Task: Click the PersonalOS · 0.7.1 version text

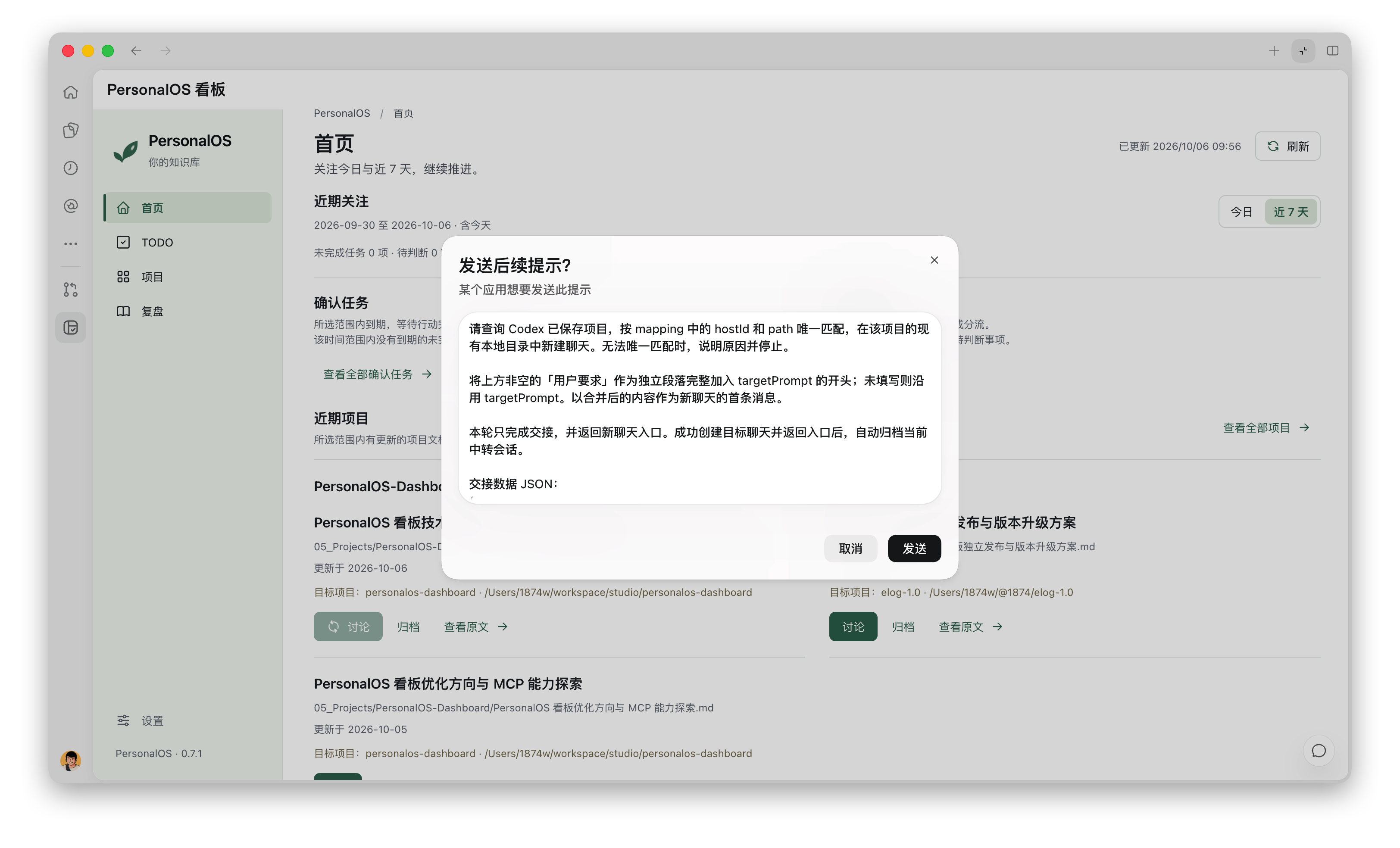Action: (159, 753)
